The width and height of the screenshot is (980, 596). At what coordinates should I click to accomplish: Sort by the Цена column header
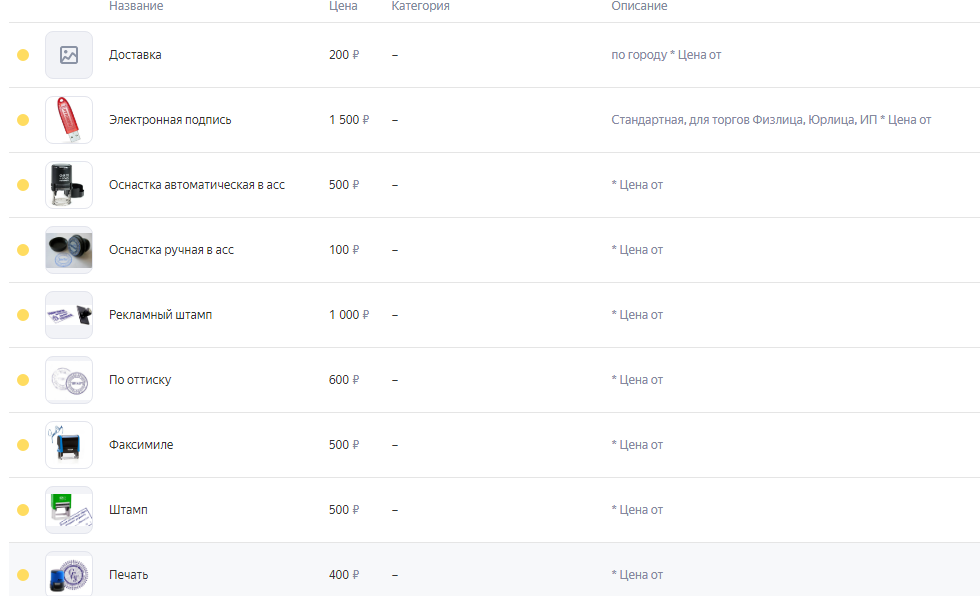pyautogui.click(x=343, y=6)
